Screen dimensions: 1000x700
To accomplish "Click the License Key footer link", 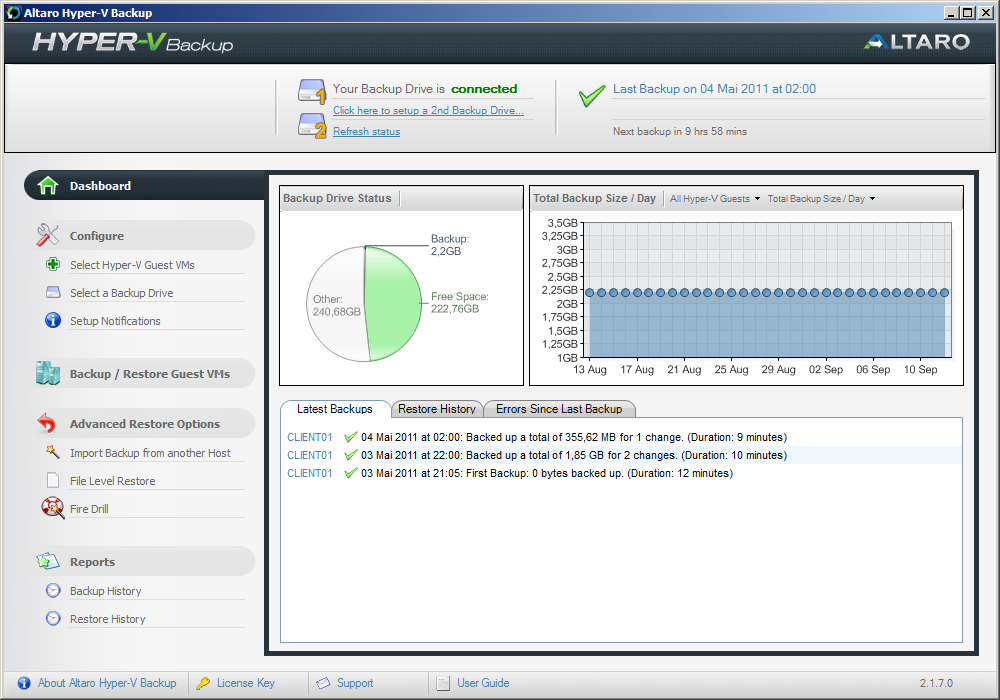I will [x=246, y=683].
